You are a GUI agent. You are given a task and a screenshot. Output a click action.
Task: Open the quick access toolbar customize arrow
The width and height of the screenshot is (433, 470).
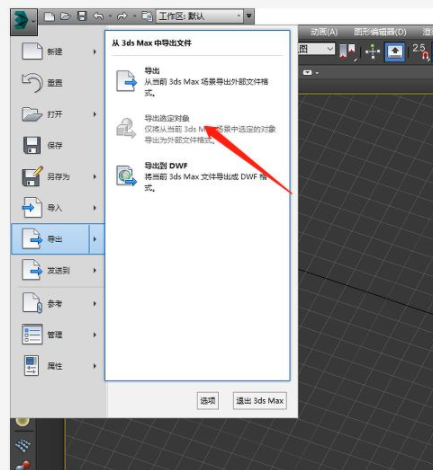(x=249, y=16)
